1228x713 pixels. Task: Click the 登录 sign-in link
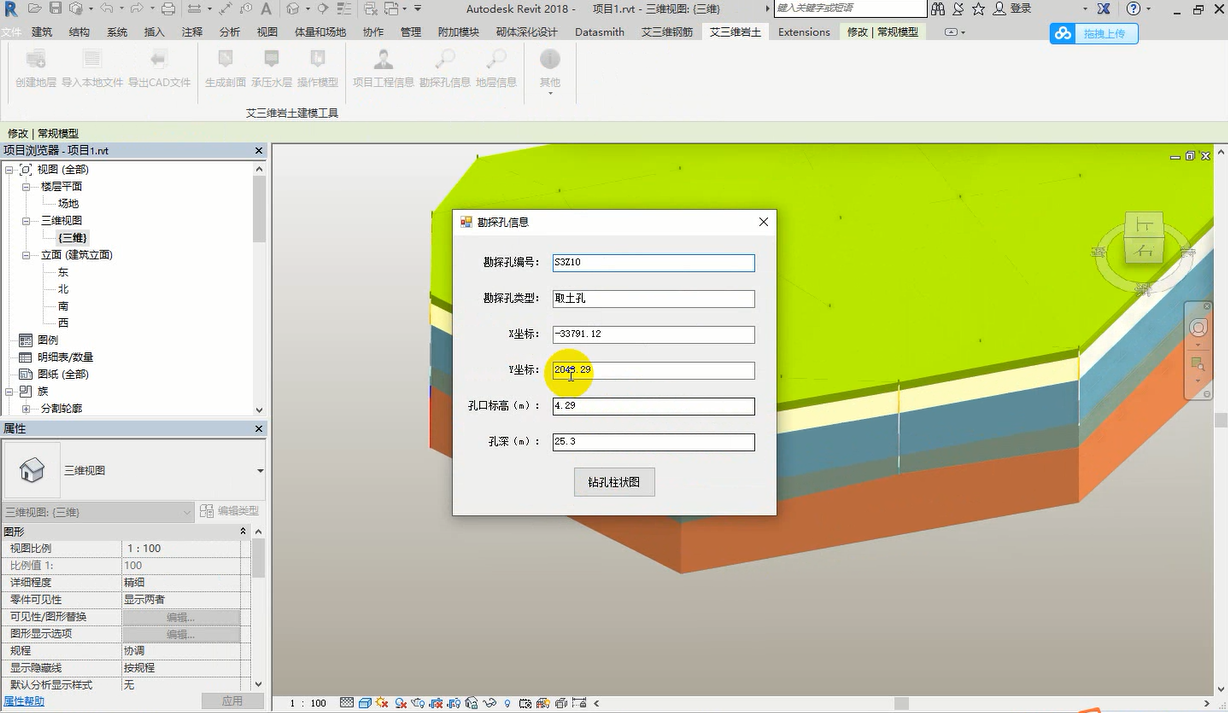click(x=1020, y=8)
